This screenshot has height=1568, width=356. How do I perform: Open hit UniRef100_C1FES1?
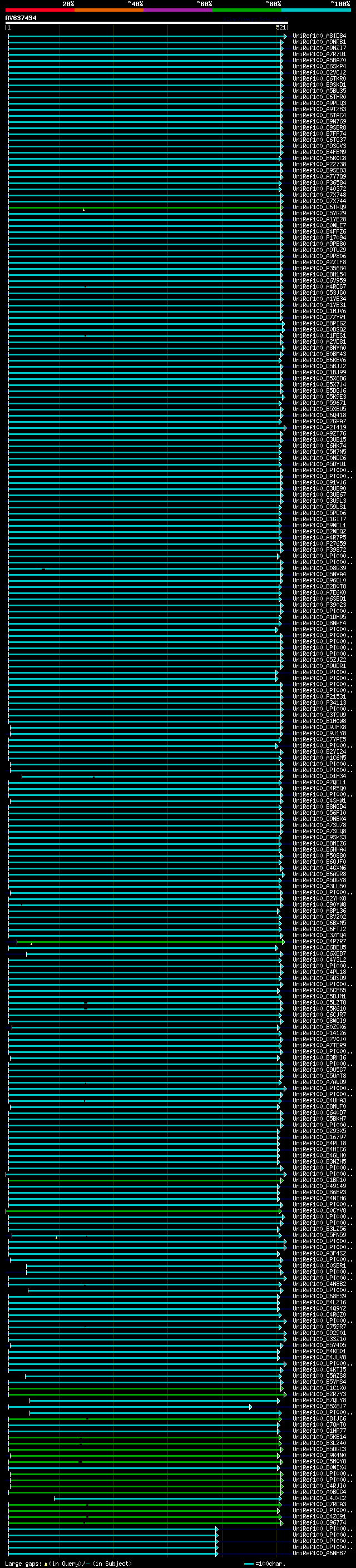pyautogui.click(x=319, y=335)
